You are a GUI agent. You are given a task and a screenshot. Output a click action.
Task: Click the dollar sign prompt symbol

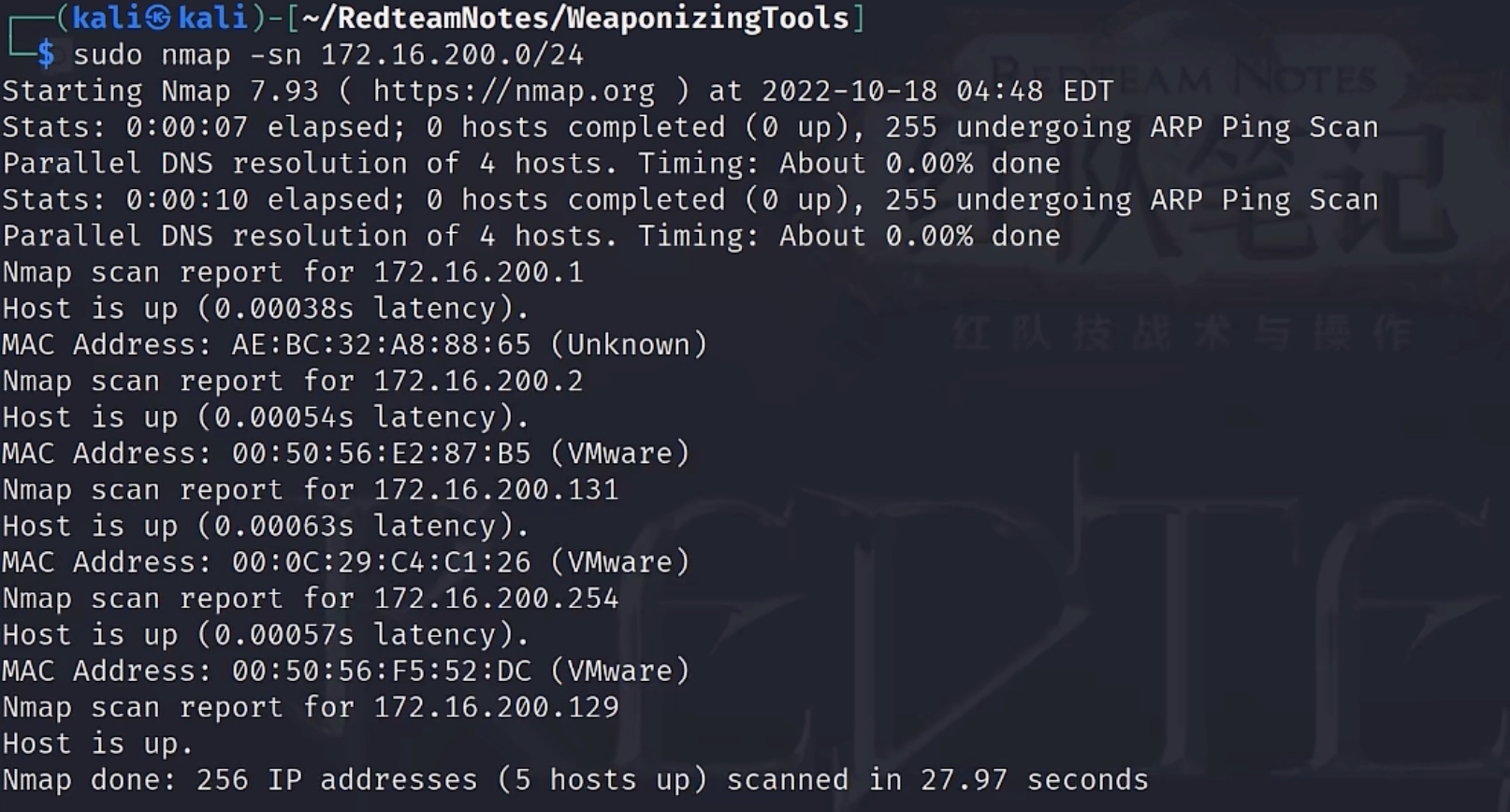click(x=46, y=54)
